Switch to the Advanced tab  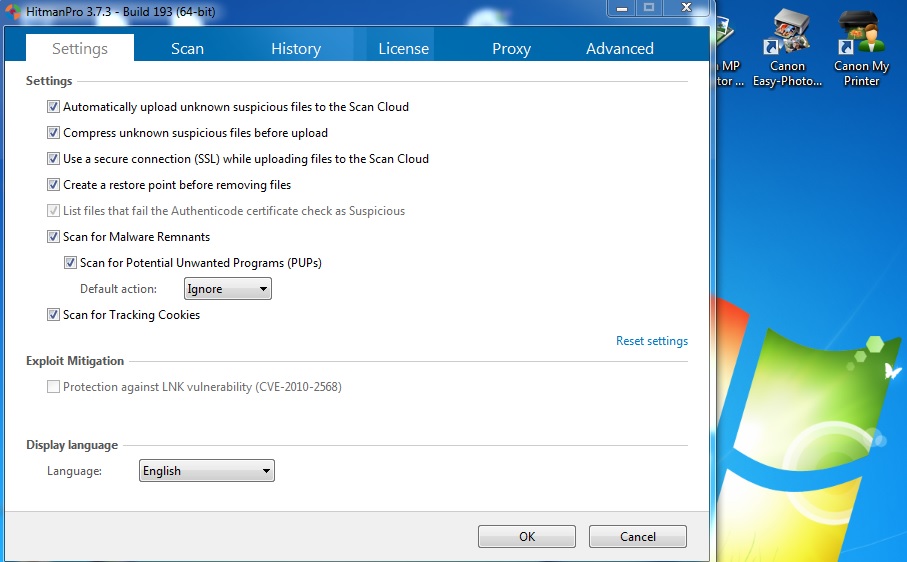pos(620,49)
